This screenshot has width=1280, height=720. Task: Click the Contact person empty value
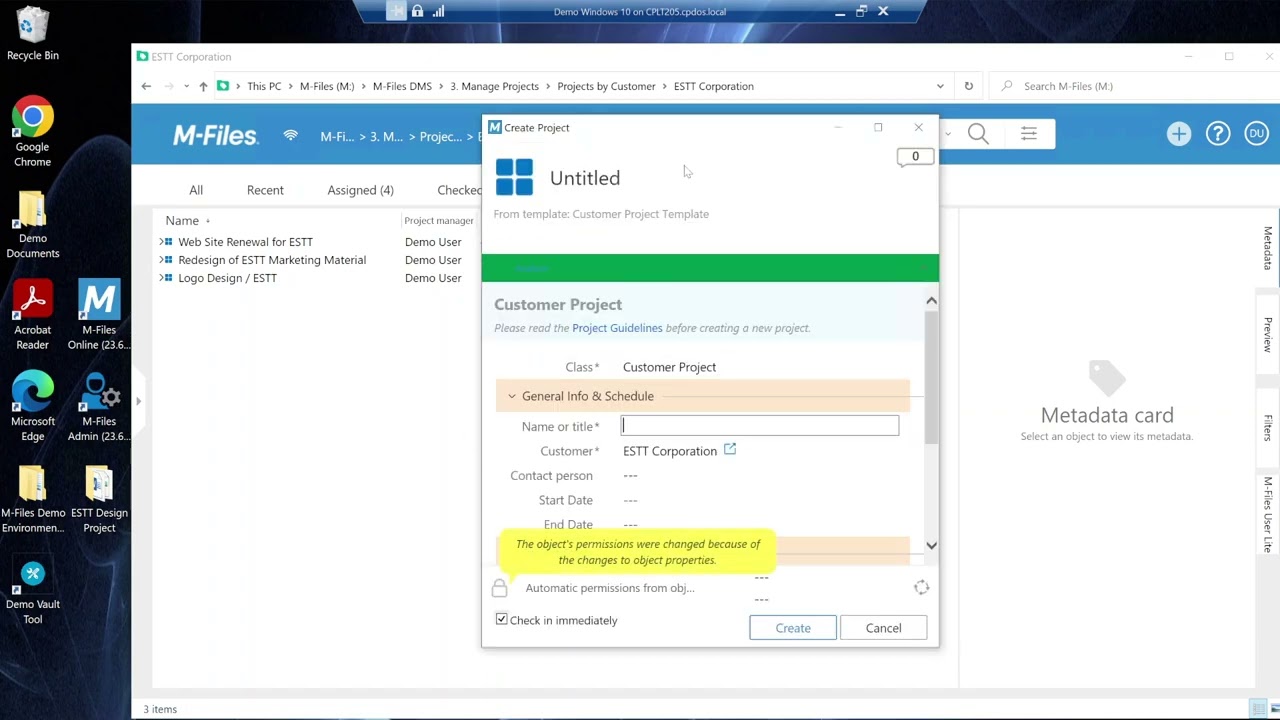pyautogui.click(x=630, y=476)
